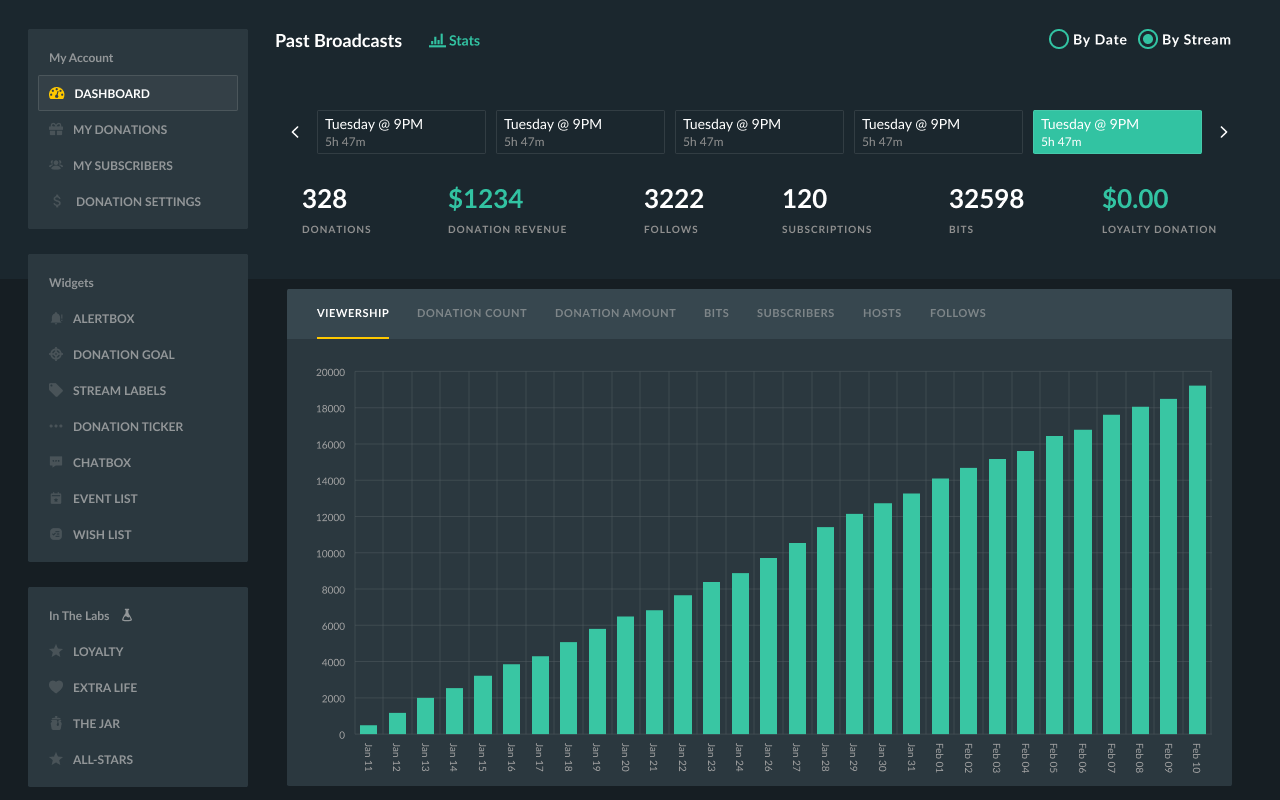
Task: Click the My Subscribers people icon
Action: click(56, 165)
